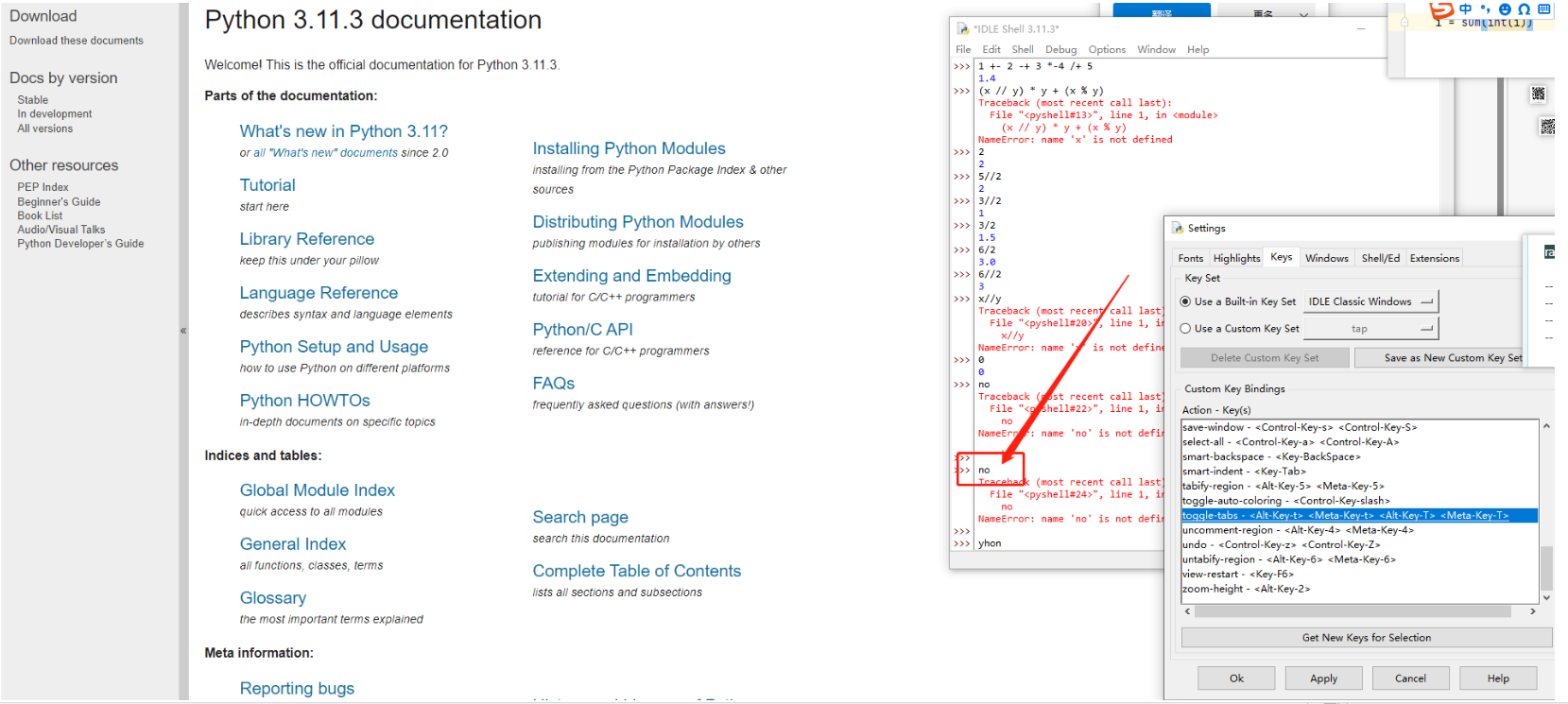Viewport: 1568px width, 704px height.
Task: Select the smart-backspace key binding row
Action: (1360, 456)
